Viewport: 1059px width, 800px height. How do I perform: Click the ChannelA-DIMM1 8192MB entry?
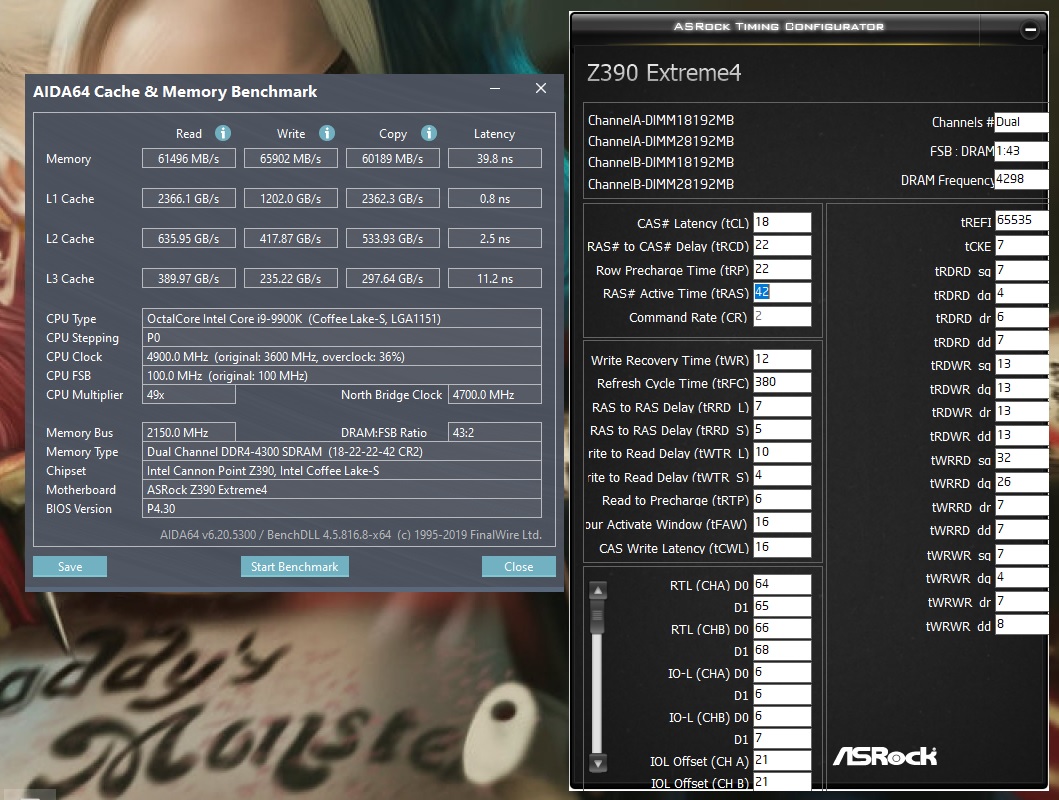[x=661, y=120]
